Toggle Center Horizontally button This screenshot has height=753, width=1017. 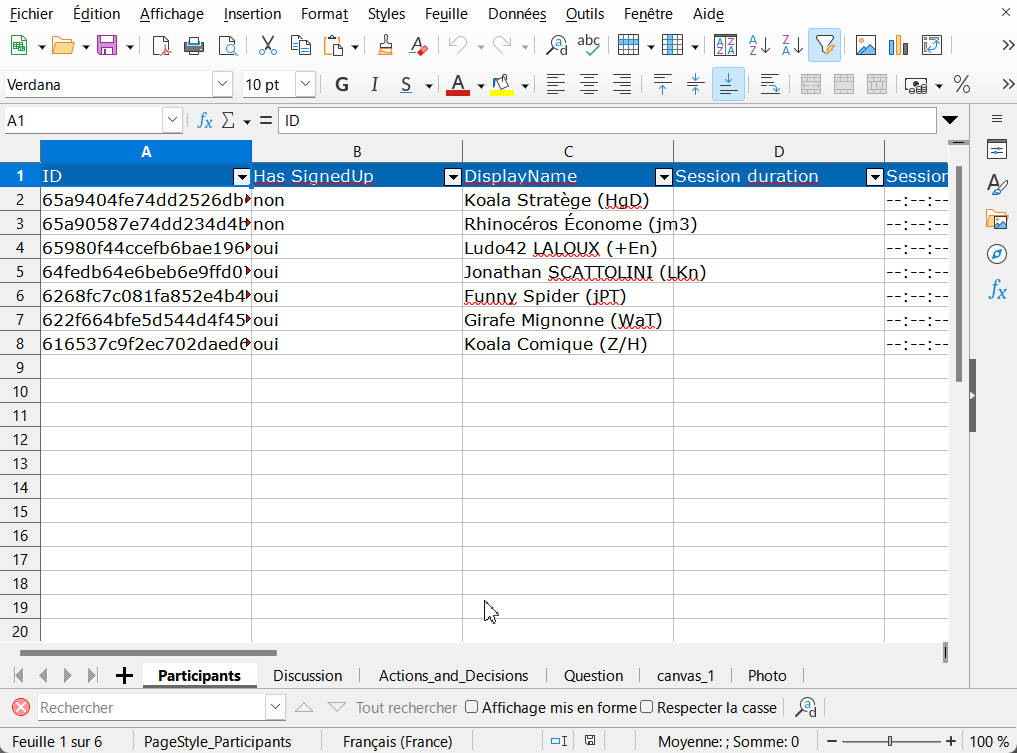589,84
